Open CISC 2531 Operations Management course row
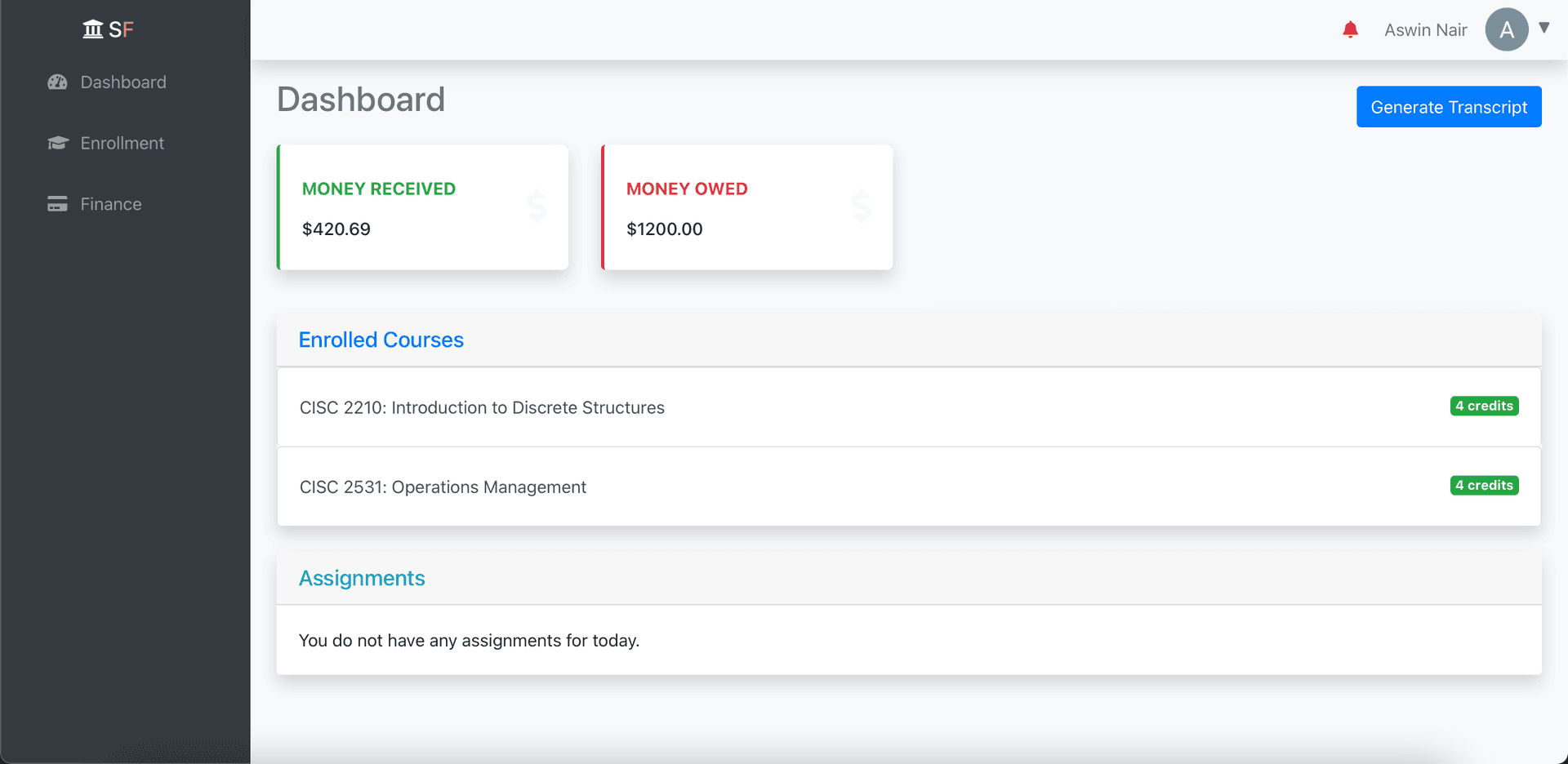 (443, 487)
